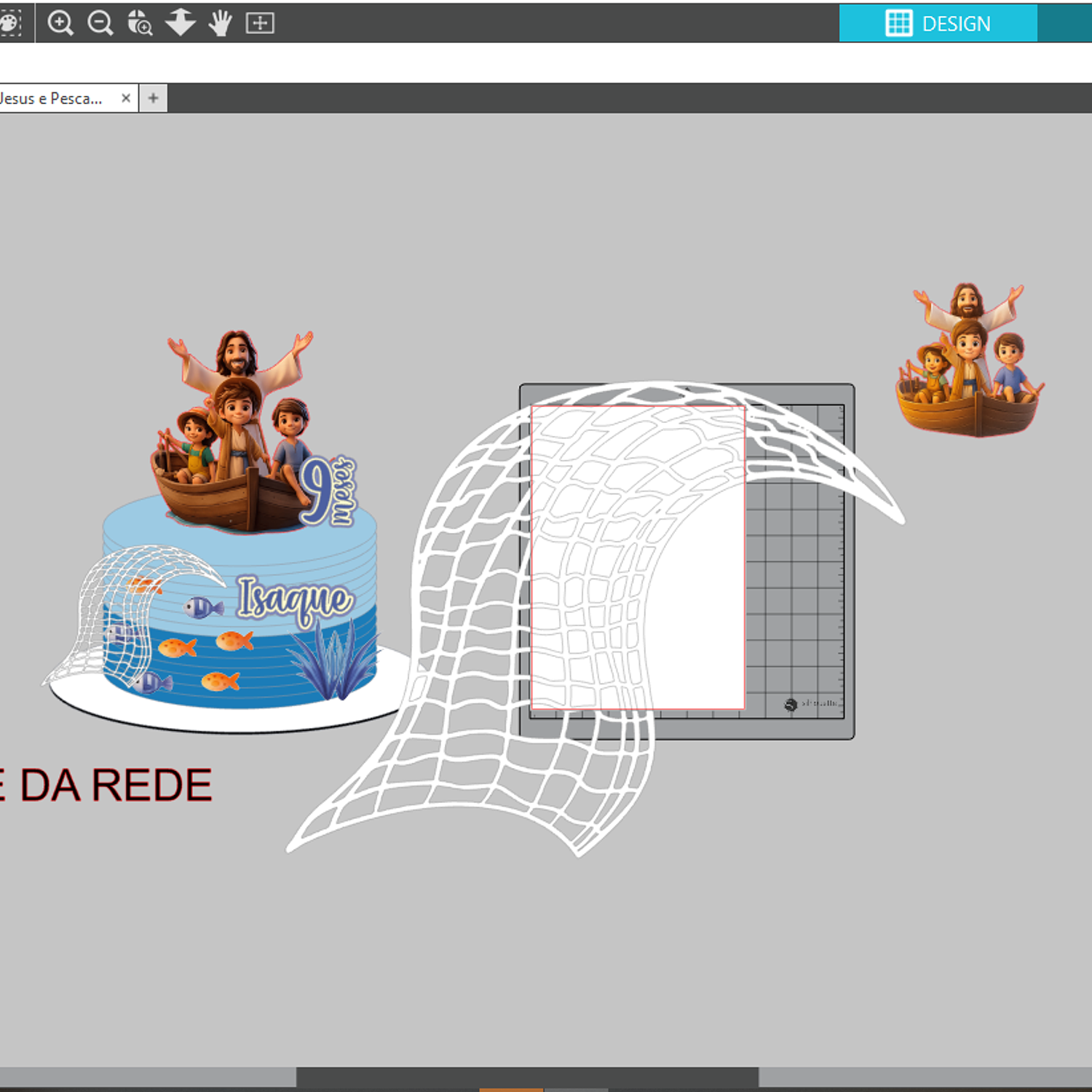Click the horizontal scrollbar thumb at bottom
Viewport: 1092px width, 1092px height.
click(527, 1077)
